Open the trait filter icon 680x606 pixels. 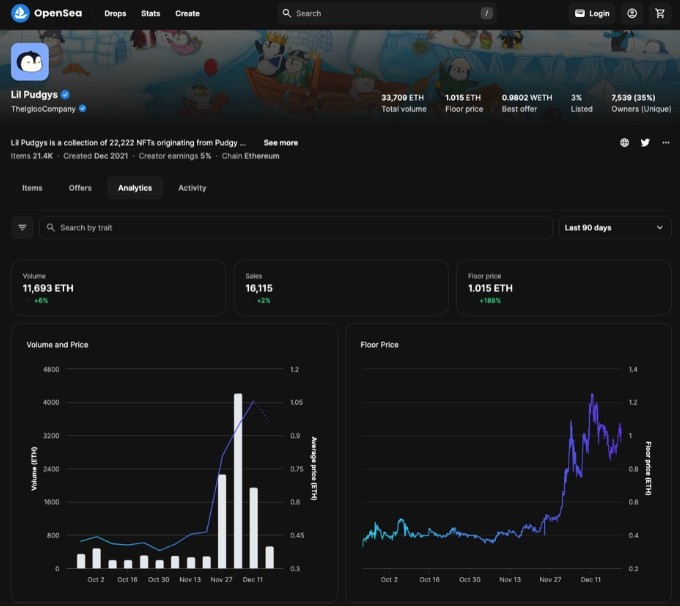click(x=22, y=228)
